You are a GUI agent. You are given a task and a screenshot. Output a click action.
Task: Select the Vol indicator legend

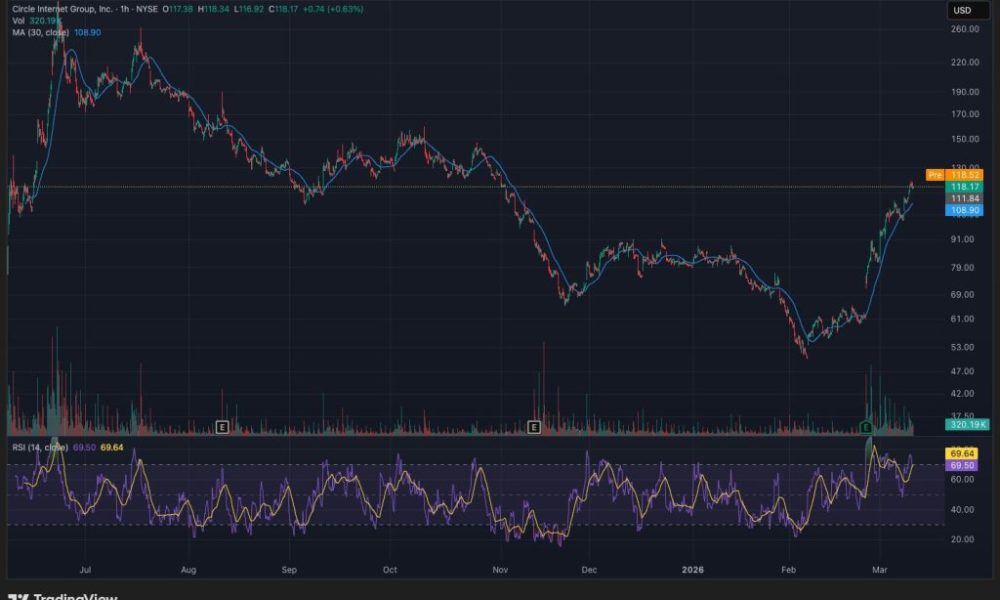[19, 21]
